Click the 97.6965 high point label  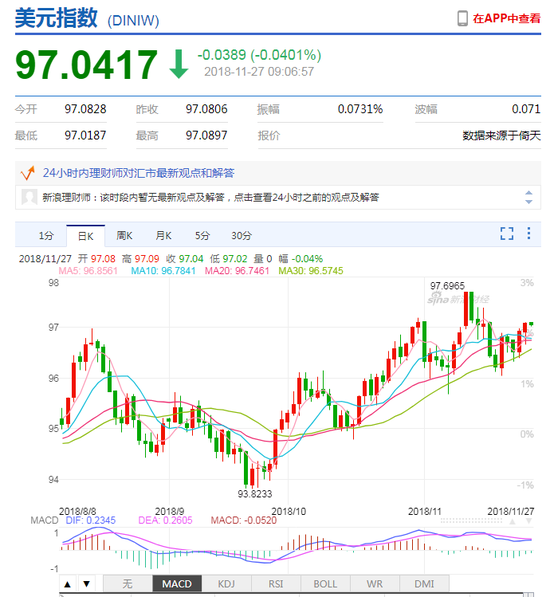[447, 286]
